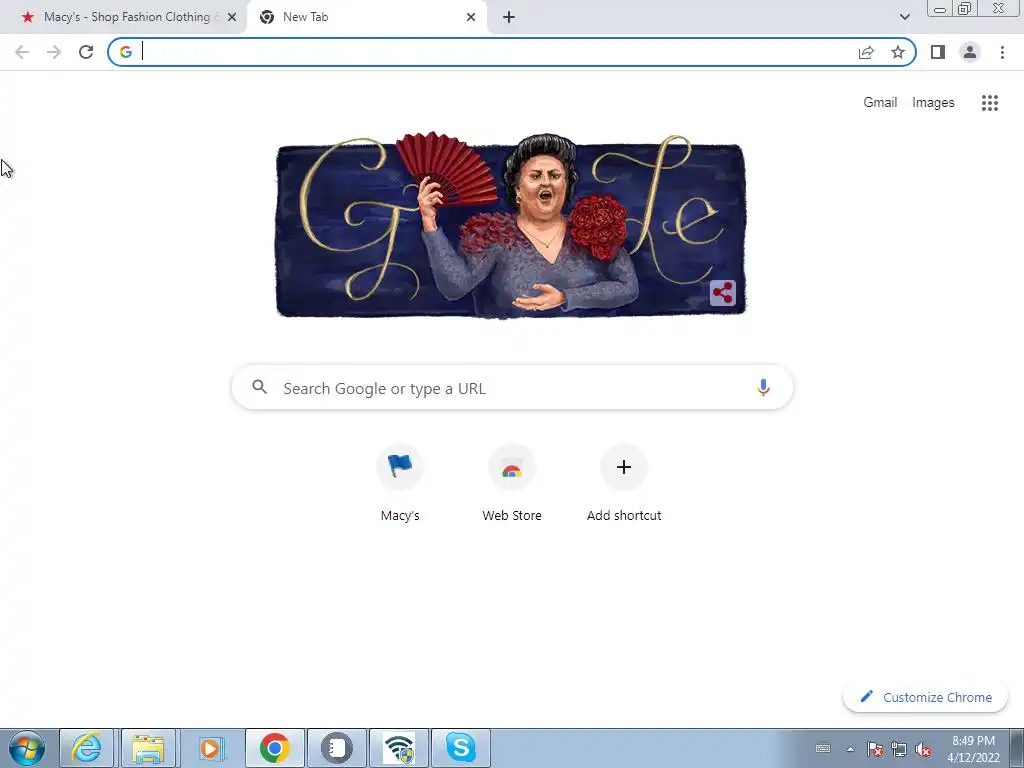Open the Gmail link
The width and height of the screenshot is (1024, 768).
click(880, 103)
